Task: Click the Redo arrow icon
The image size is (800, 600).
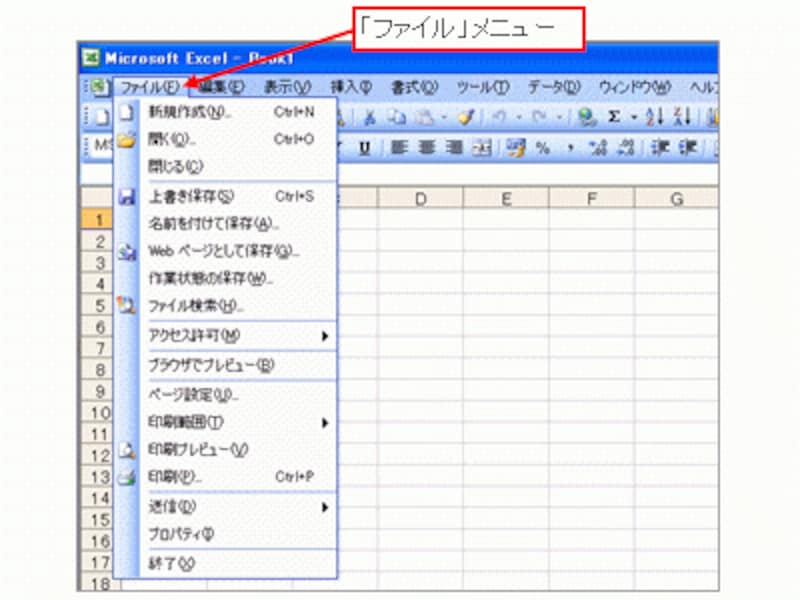Action: 539,118
